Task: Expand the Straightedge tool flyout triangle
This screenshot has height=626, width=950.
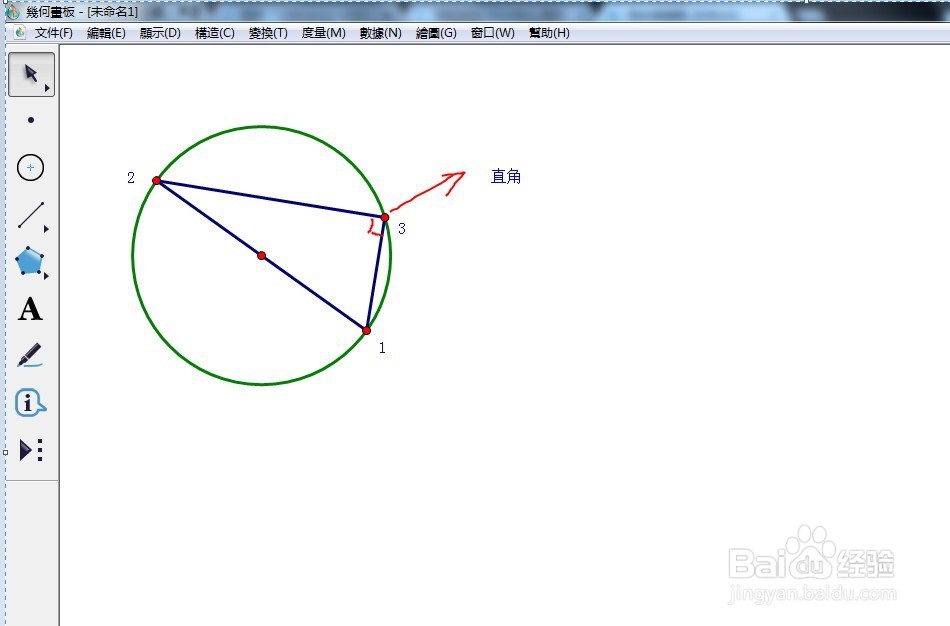Action: tap(47, 229)
